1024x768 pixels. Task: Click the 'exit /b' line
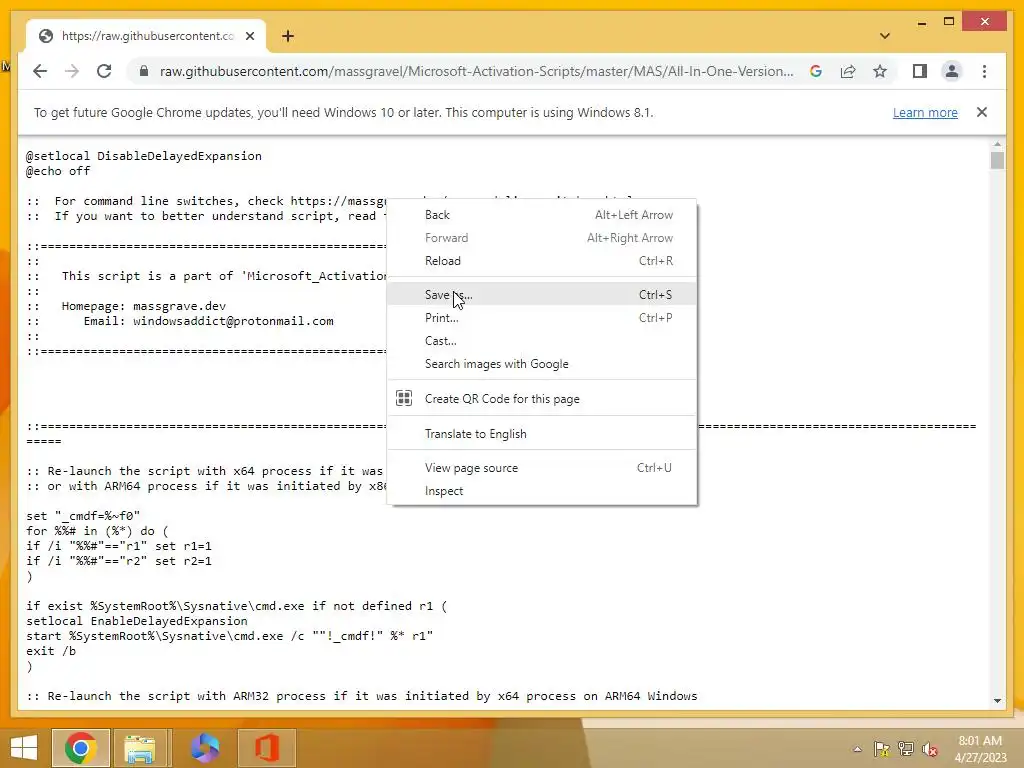[x=51, y=651]
